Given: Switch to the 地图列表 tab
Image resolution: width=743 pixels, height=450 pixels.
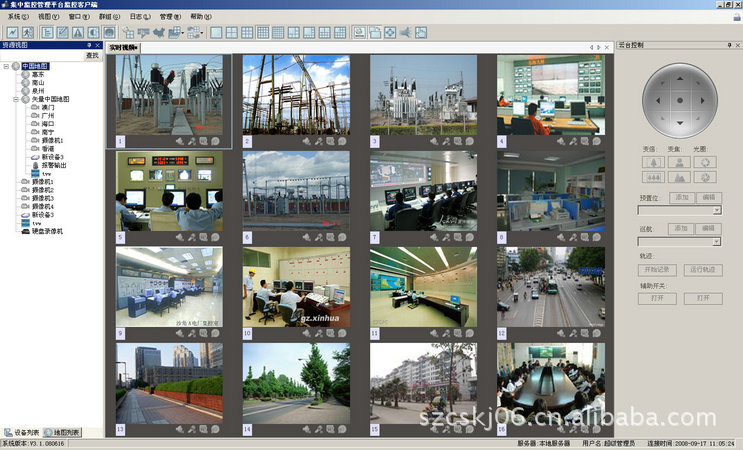Looking at the screenshot, I should (x=62, y=432).
